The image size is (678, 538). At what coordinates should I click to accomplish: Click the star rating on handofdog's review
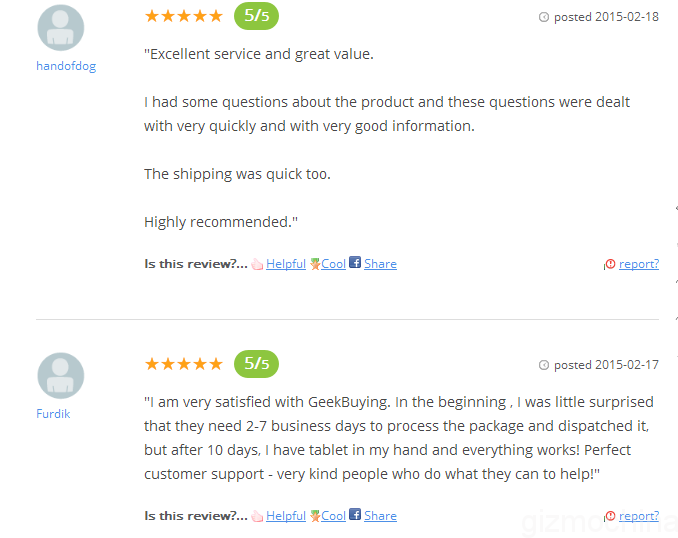[183, 16]
